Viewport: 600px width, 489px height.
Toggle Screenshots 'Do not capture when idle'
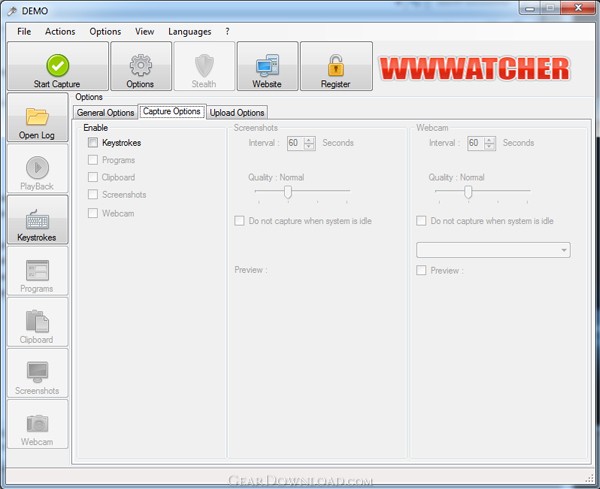[239, 221]
